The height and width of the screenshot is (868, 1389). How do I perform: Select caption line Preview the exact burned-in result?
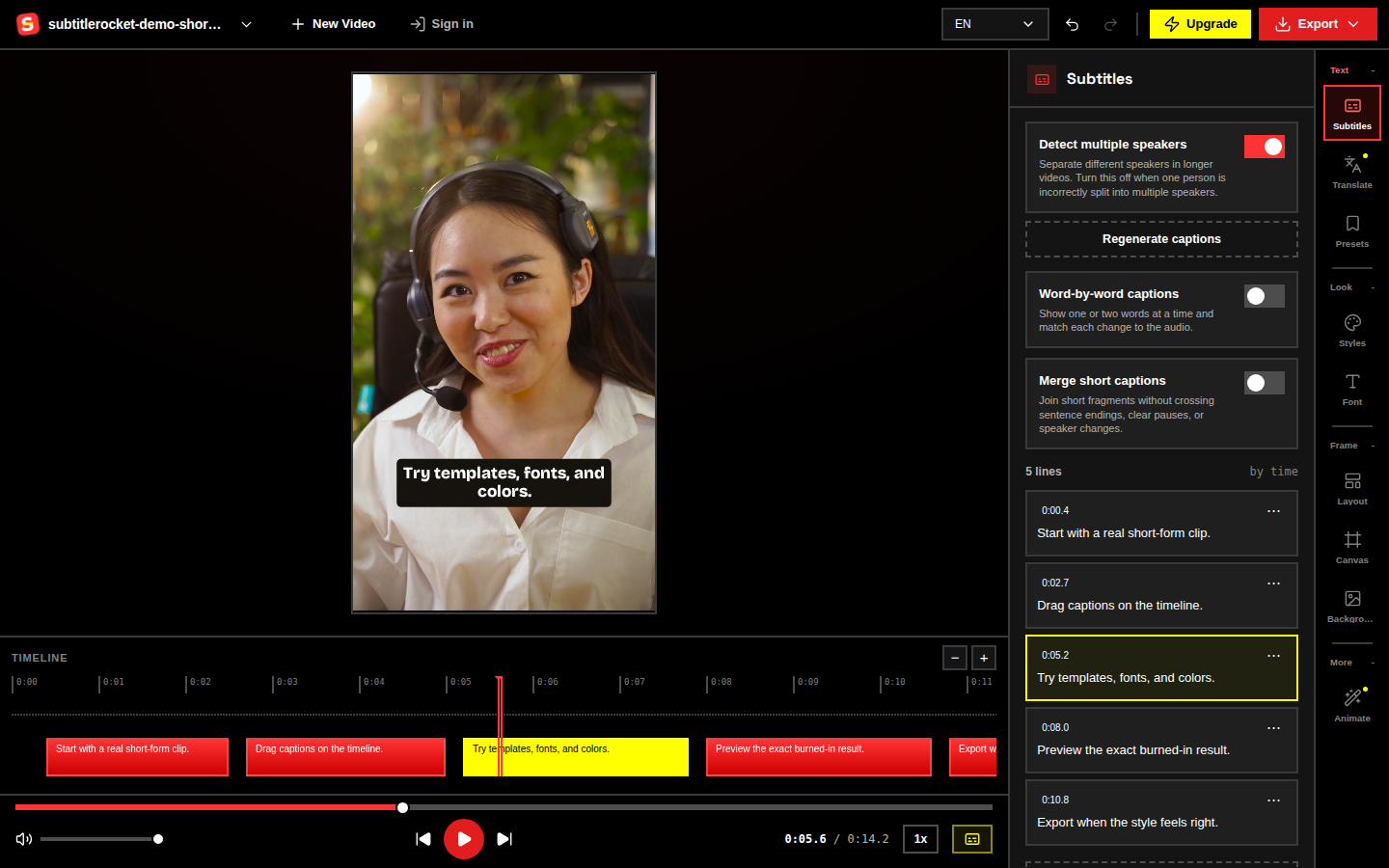[x=1161, y=741]
